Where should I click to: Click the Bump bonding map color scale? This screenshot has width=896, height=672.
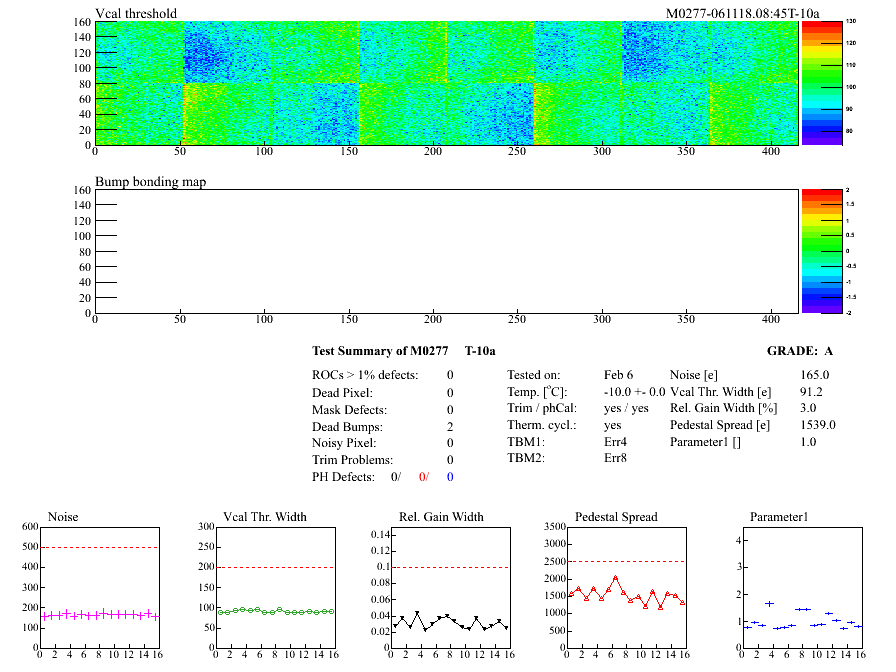click(x=820, y=250)
